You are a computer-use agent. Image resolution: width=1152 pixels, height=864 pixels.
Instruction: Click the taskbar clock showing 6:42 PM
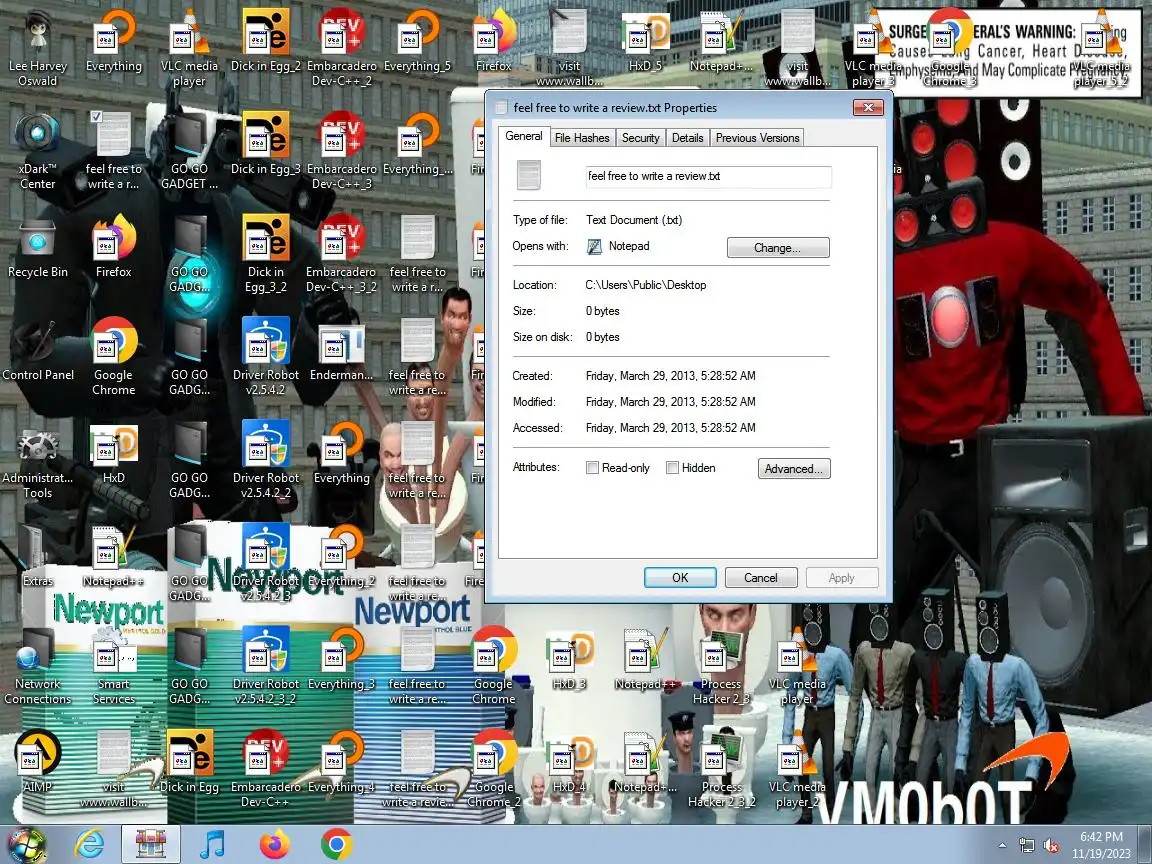1101,845
